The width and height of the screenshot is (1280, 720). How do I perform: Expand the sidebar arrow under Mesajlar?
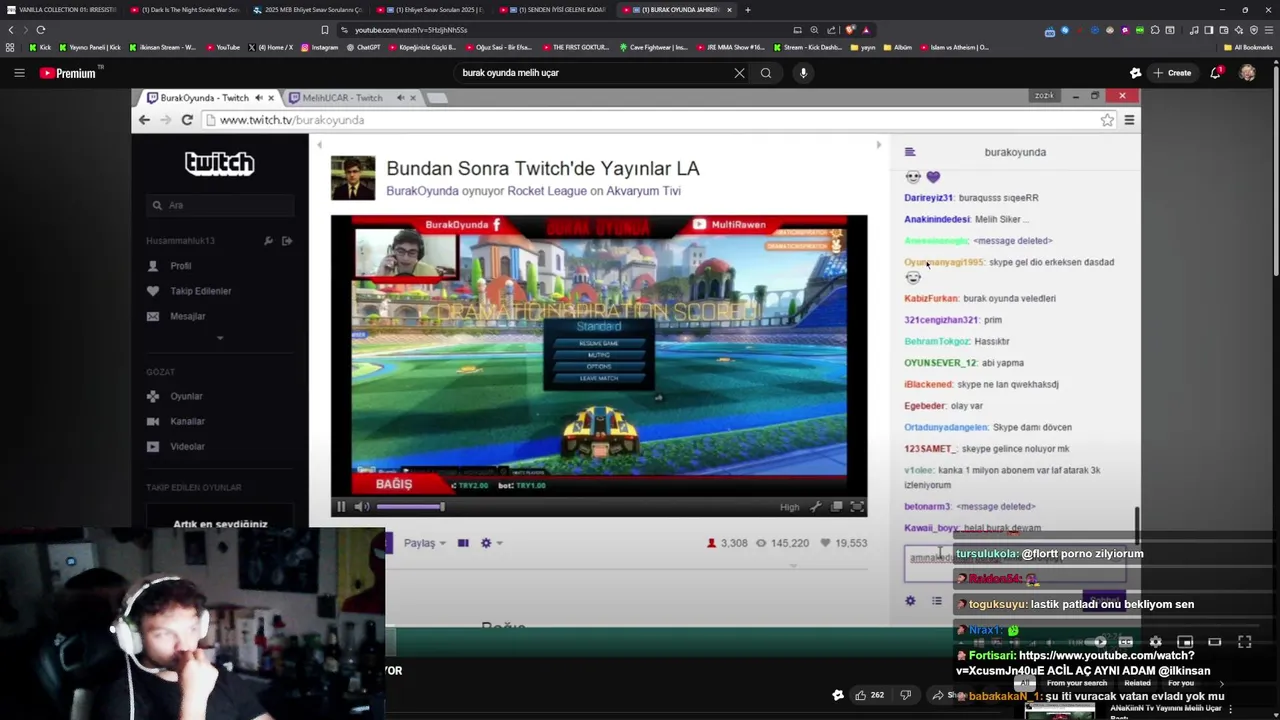click(x=220, y=337)
